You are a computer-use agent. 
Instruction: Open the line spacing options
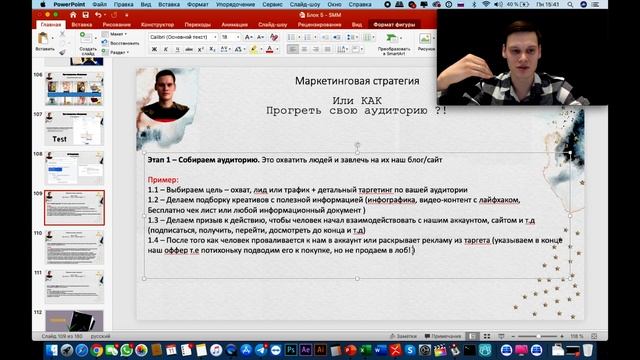pyautogui.click(x=351, y=37)
